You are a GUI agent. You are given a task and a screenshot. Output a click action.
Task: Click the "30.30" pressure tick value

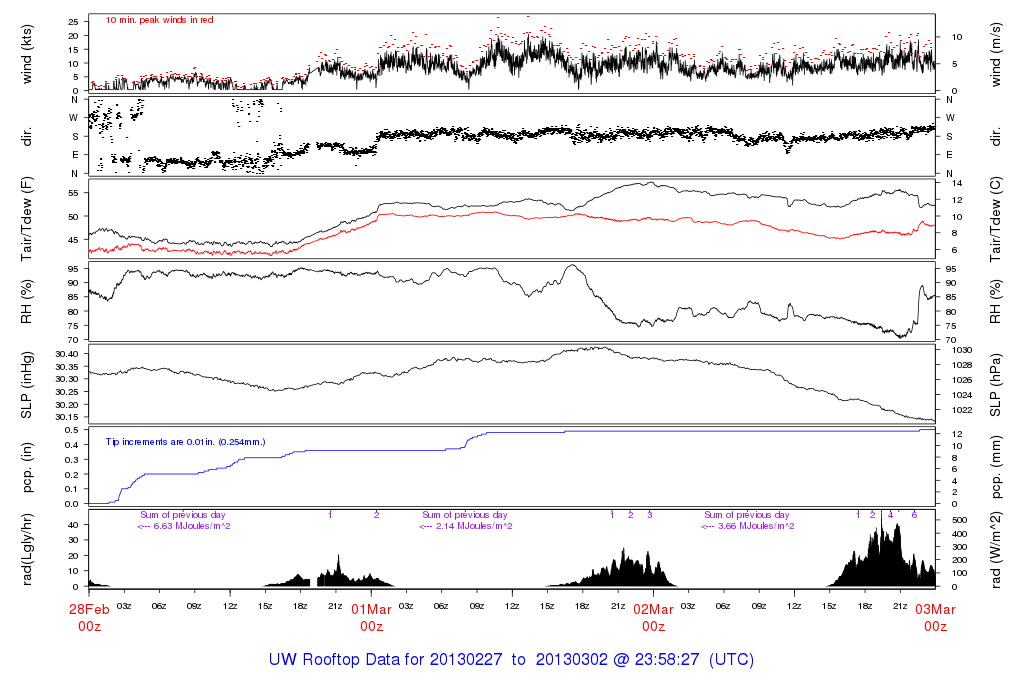pos(67,379)
